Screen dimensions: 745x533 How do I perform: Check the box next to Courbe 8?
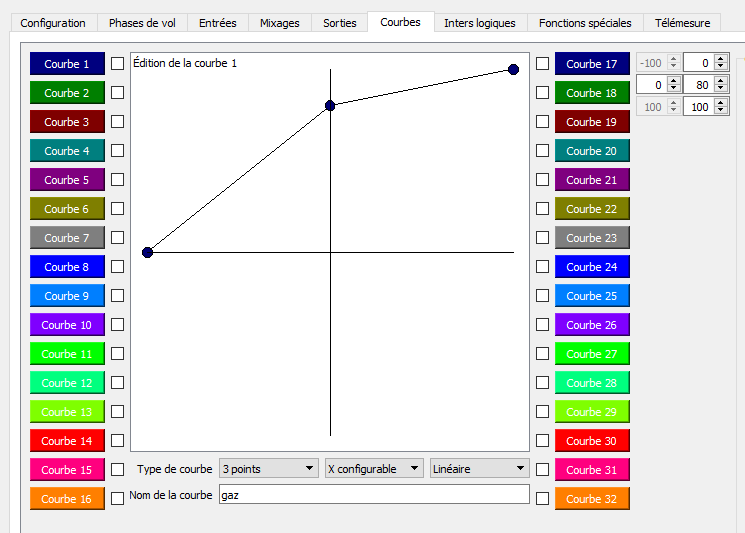(117, 266)
